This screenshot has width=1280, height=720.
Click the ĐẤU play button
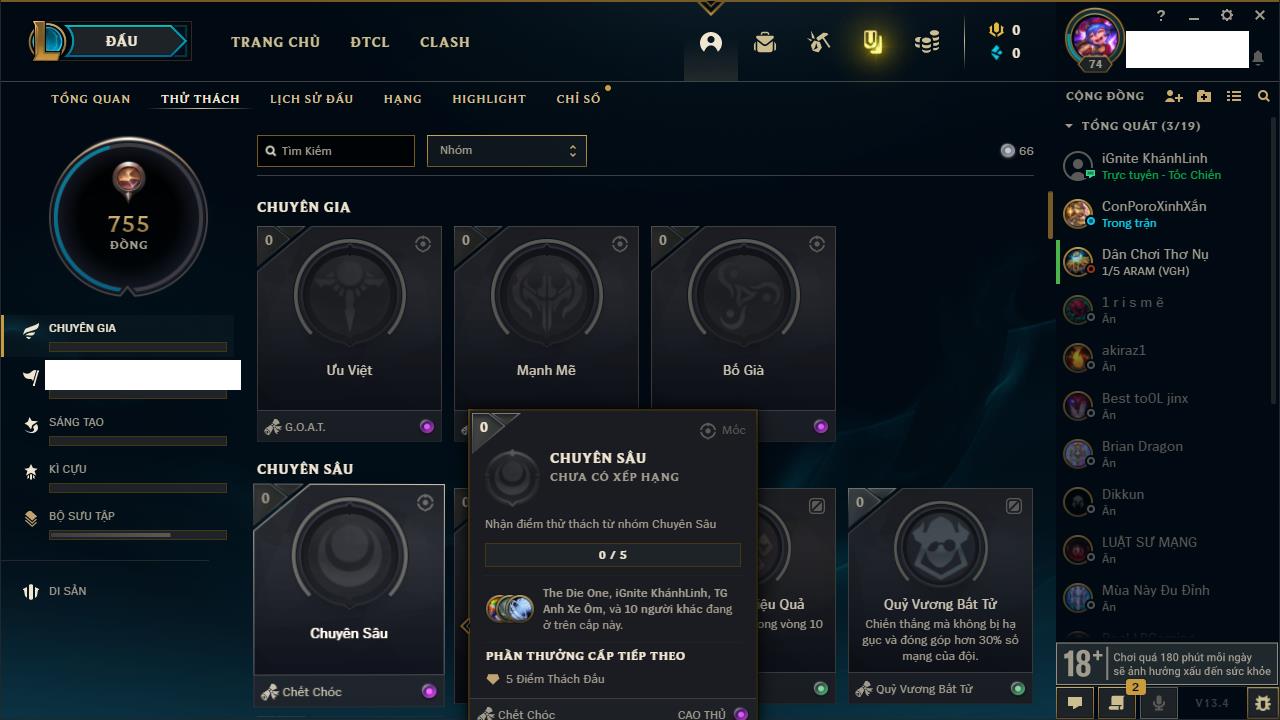pos(122,41)
